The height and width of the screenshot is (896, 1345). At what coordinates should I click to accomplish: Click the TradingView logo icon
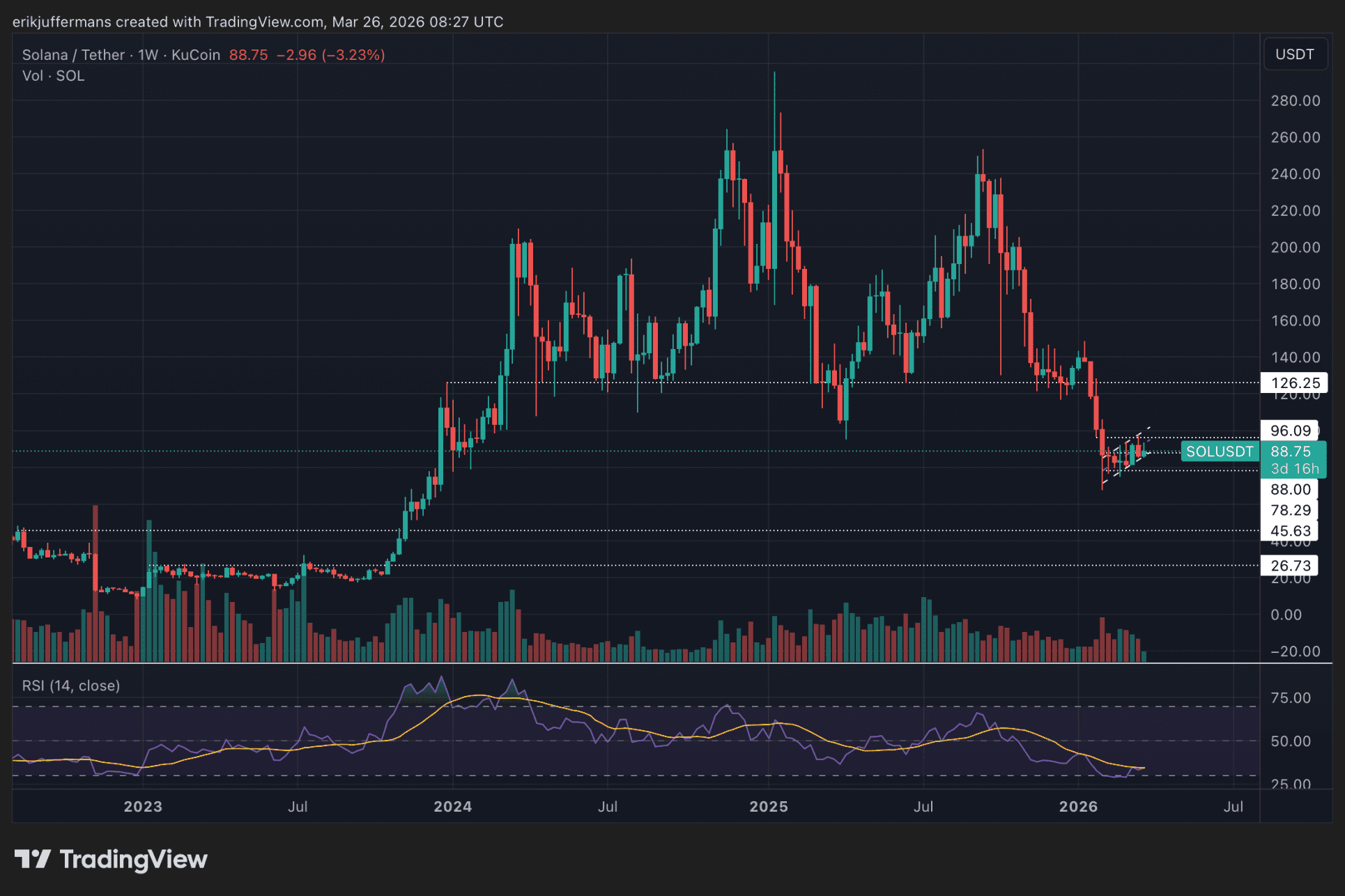coord(32,859)
